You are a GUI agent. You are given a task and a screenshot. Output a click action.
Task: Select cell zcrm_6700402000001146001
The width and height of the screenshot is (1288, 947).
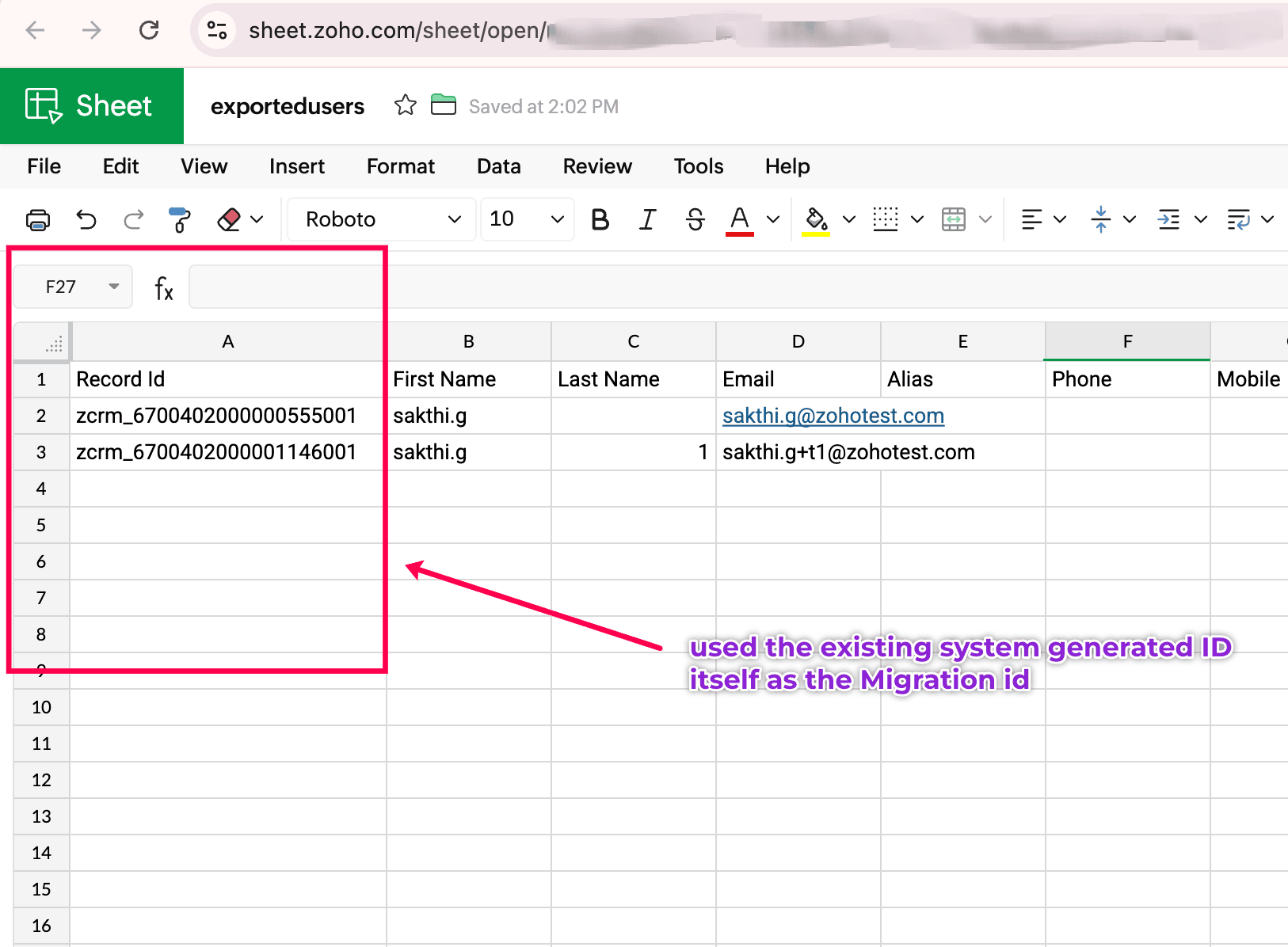(x=228, y=452)
